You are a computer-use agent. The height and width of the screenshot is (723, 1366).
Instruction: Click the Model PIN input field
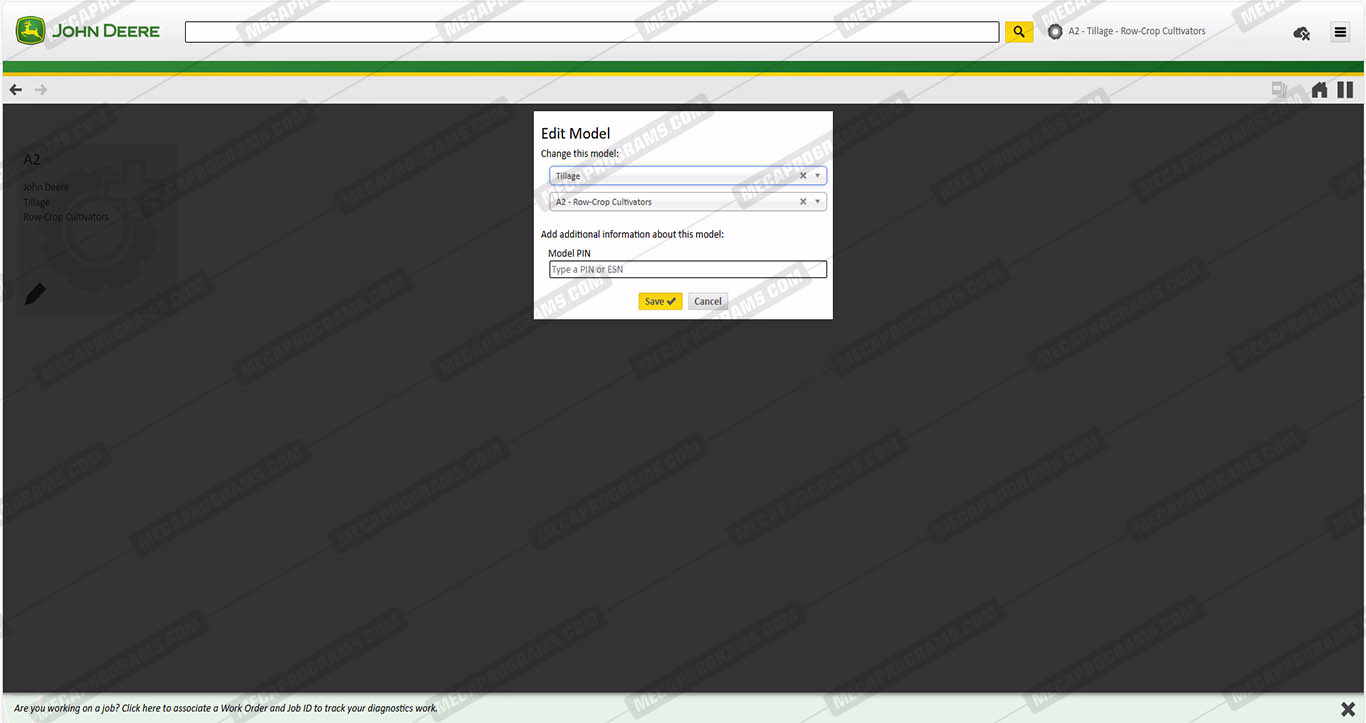[687, 270]
